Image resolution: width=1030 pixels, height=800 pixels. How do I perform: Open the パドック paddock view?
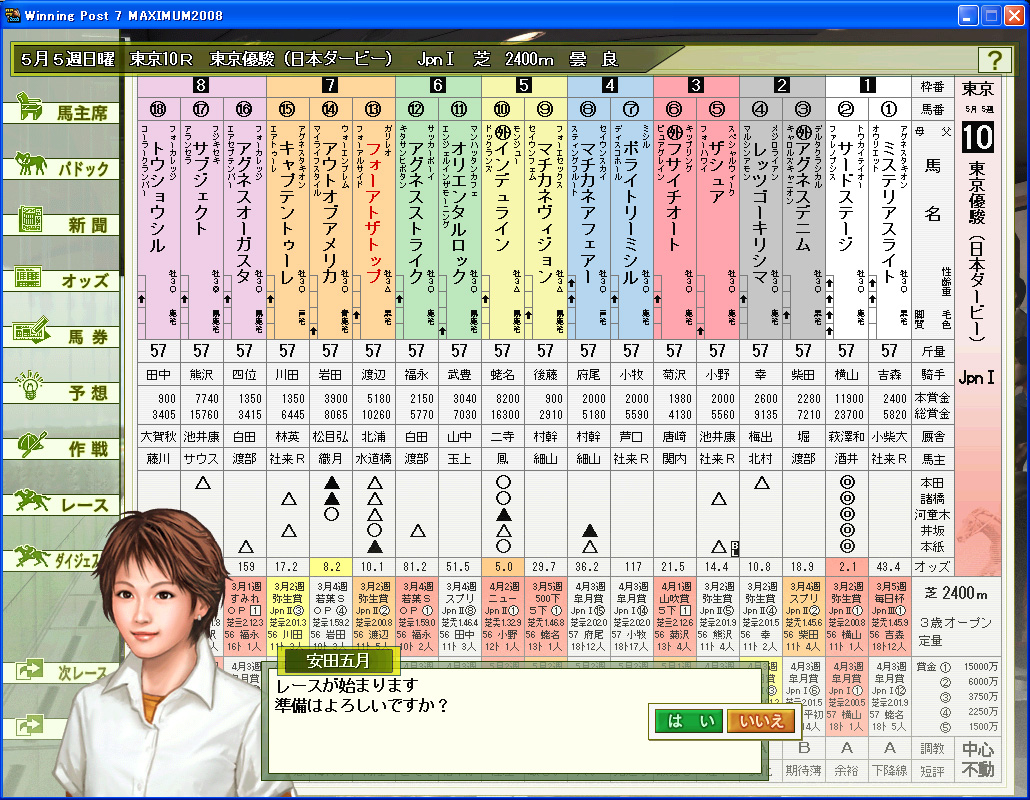tap(62, 166)
